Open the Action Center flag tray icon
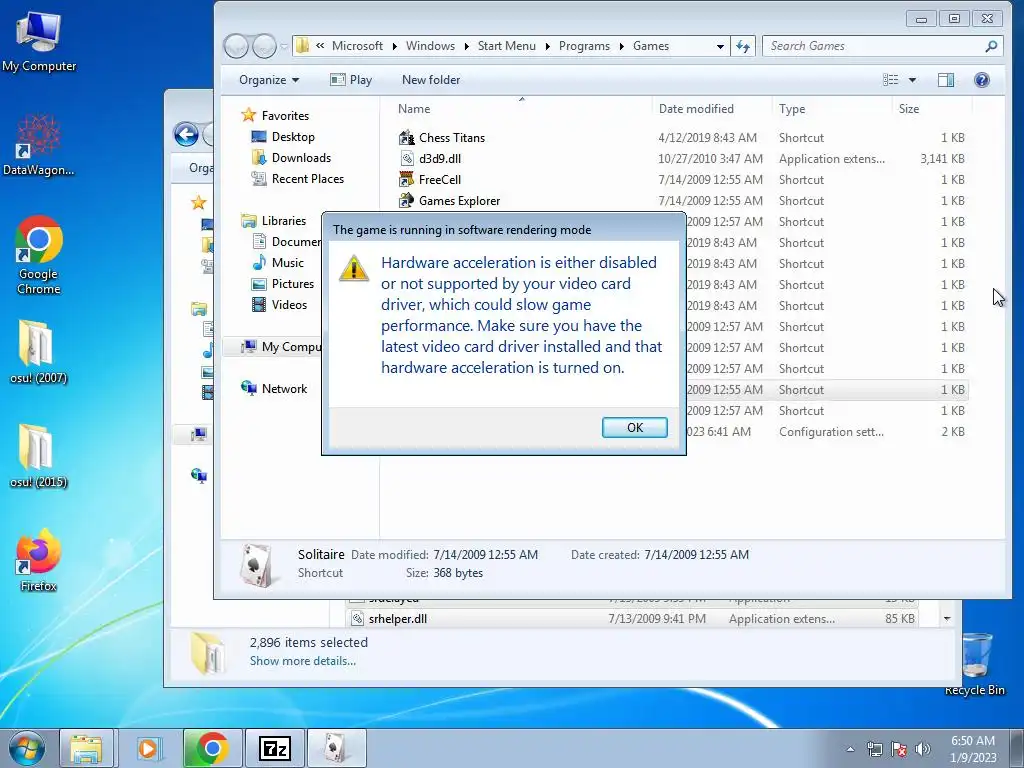 pos(899,749)
